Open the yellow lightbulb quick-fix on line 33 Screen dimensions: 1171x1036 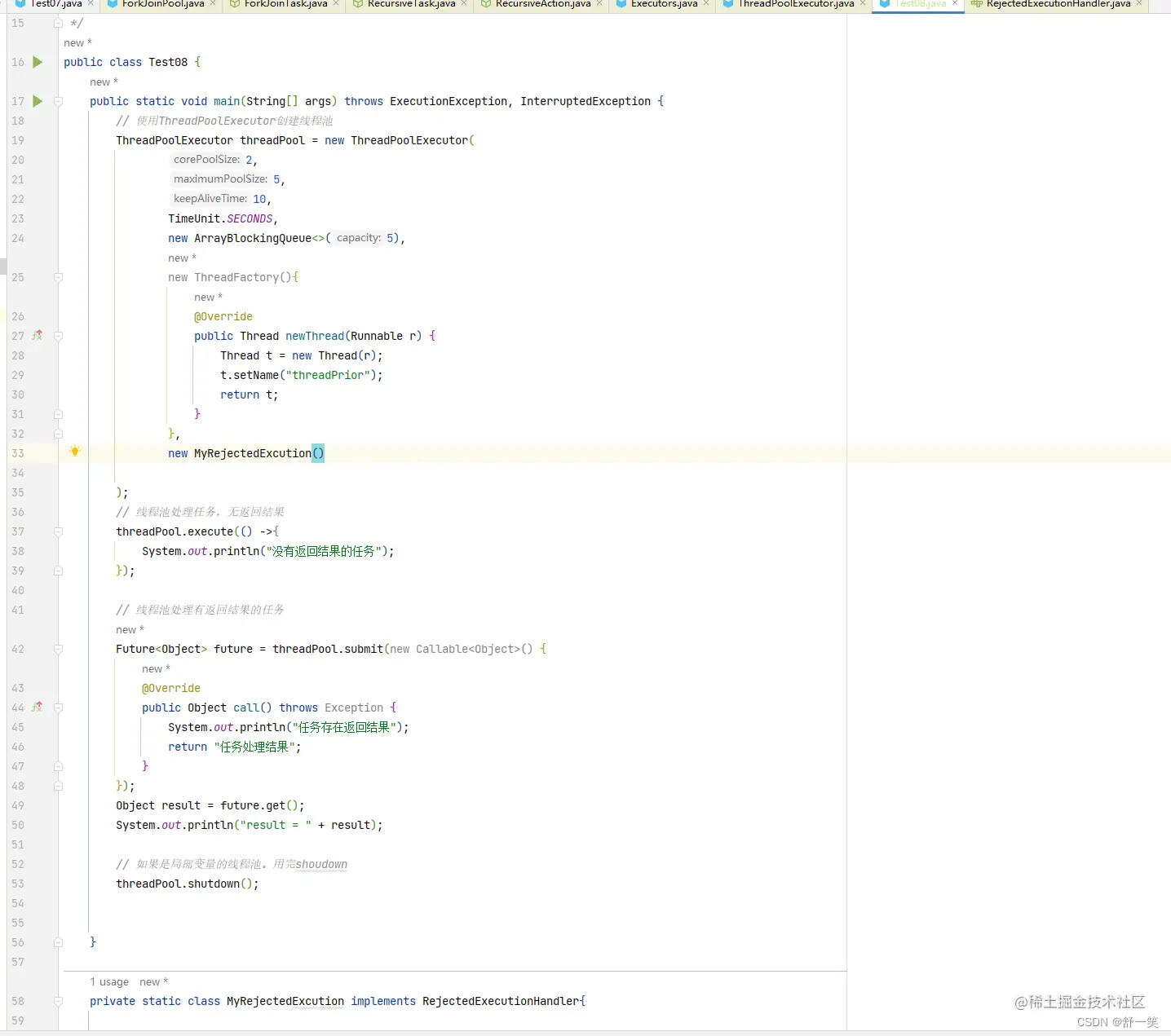pos(75,452)
